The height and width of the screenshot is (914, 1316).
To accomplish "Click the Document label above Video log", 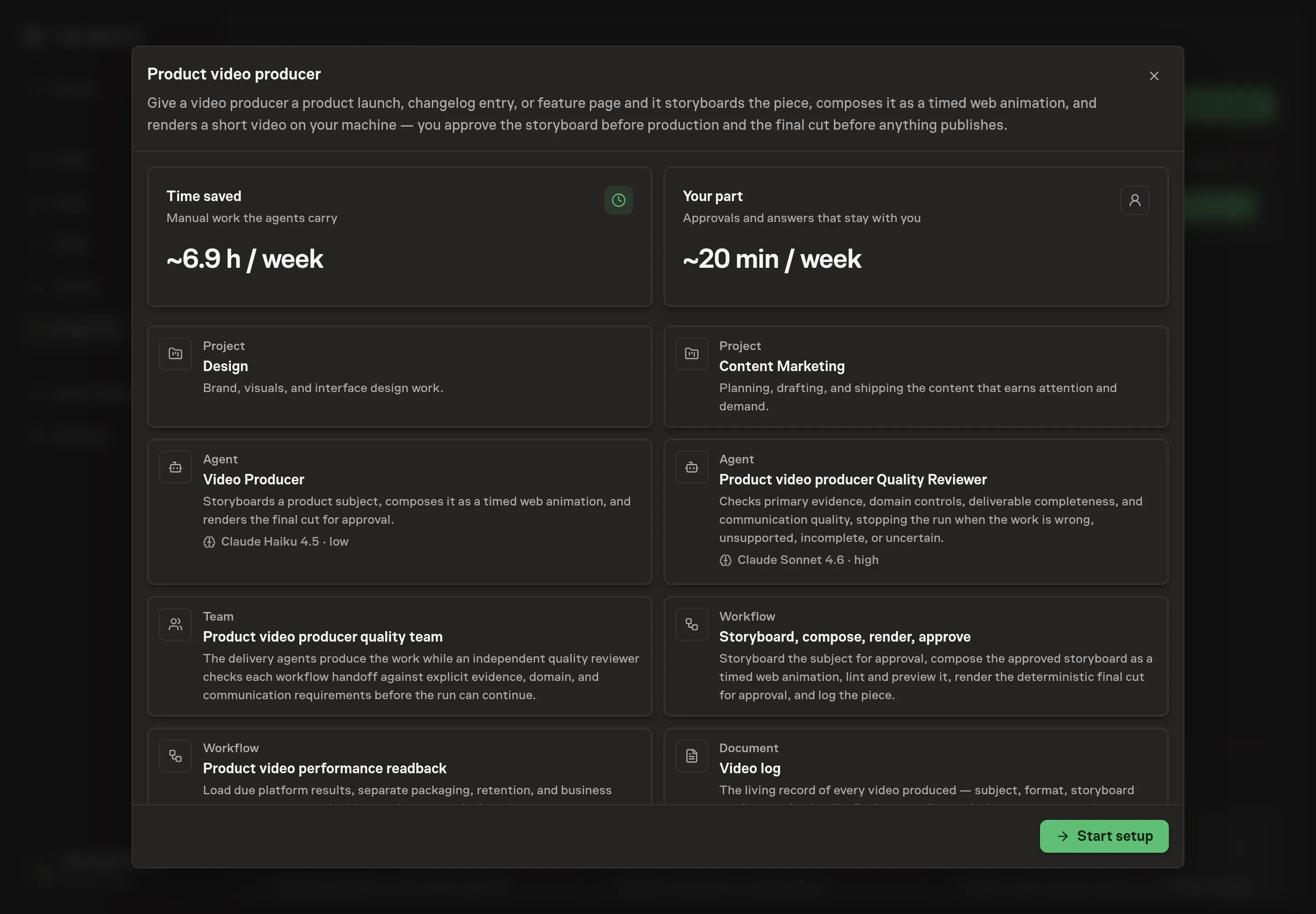I will coord(748,749).
